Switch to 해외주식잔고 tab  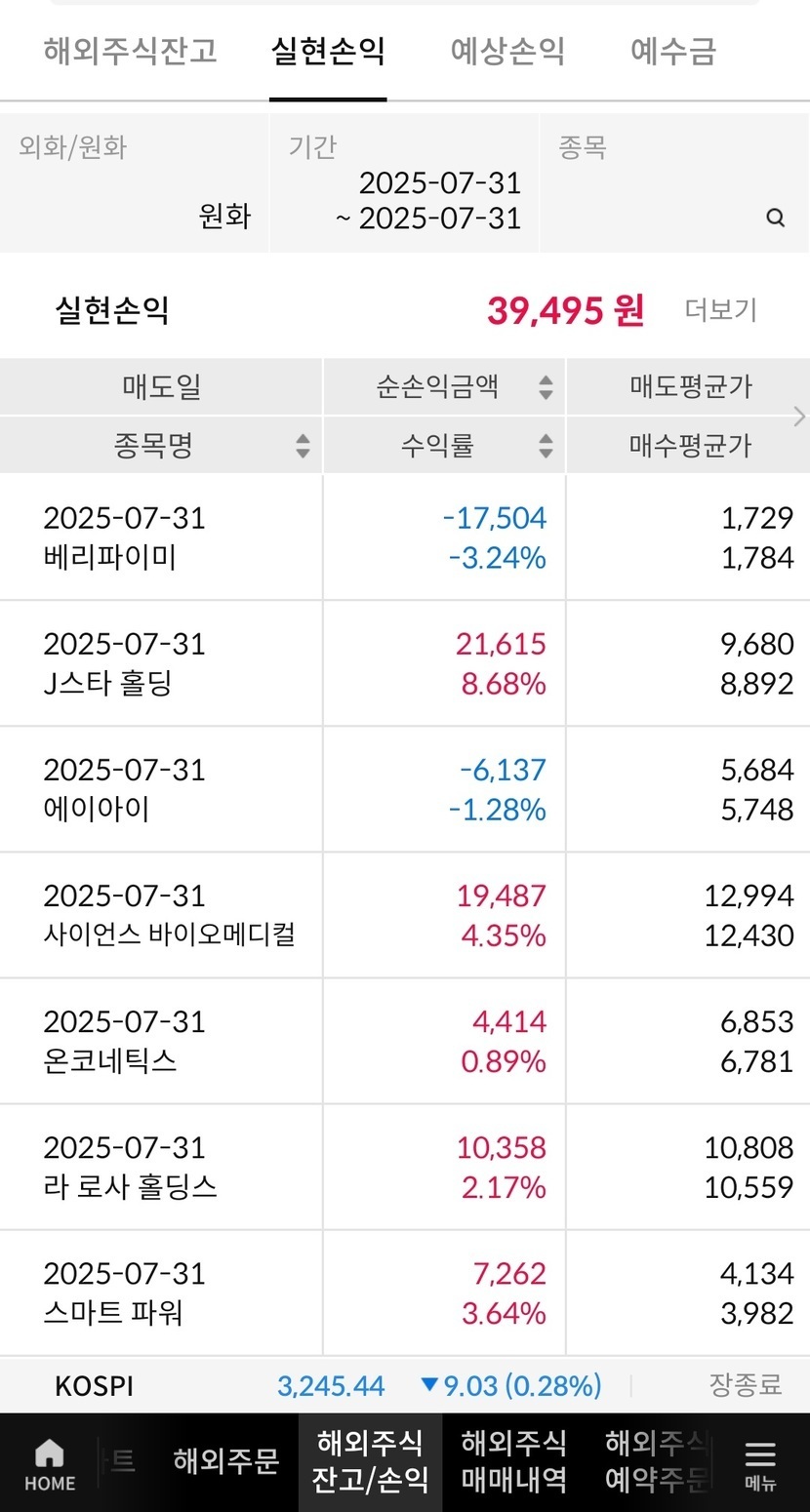pos(131,51)
